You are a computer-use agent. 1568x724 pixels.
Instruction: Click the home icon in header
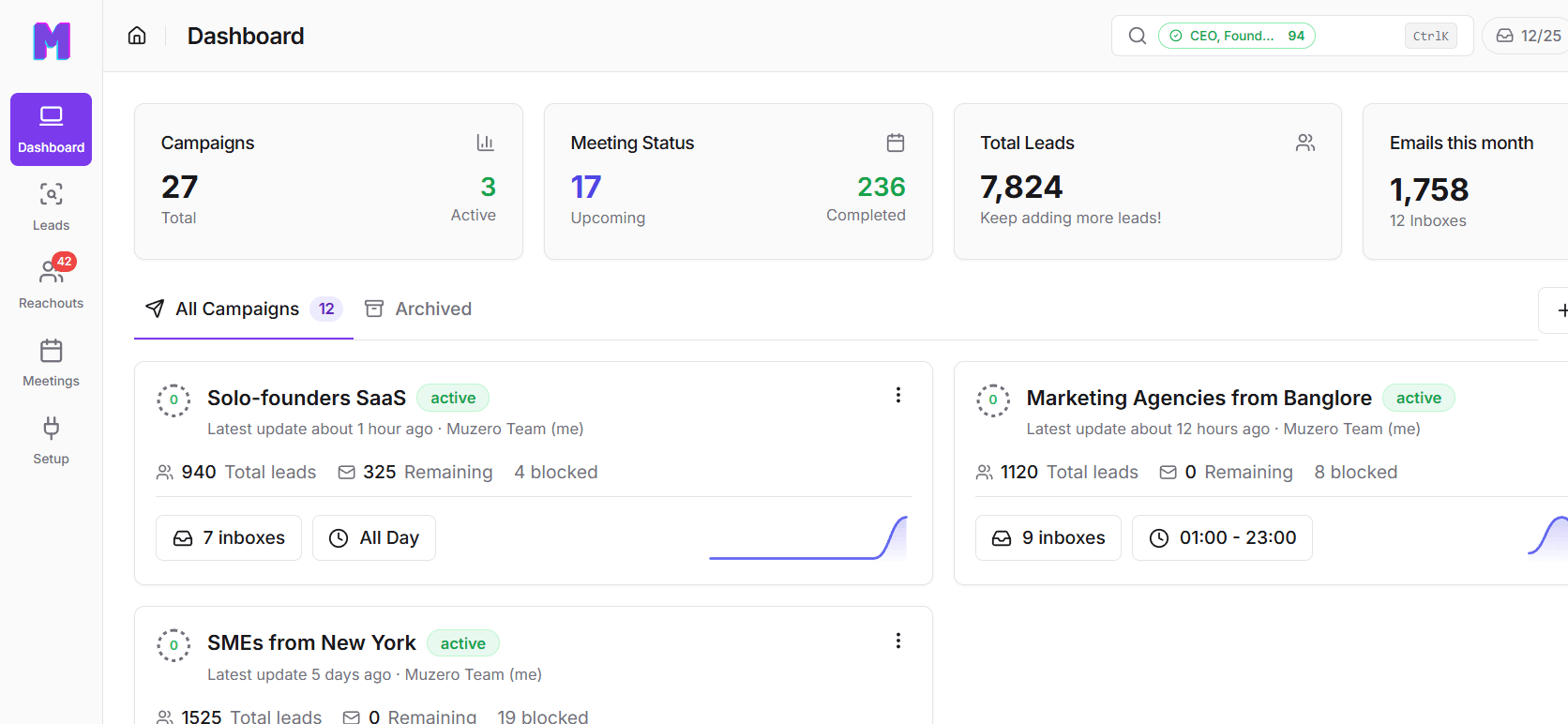point(137,36)
